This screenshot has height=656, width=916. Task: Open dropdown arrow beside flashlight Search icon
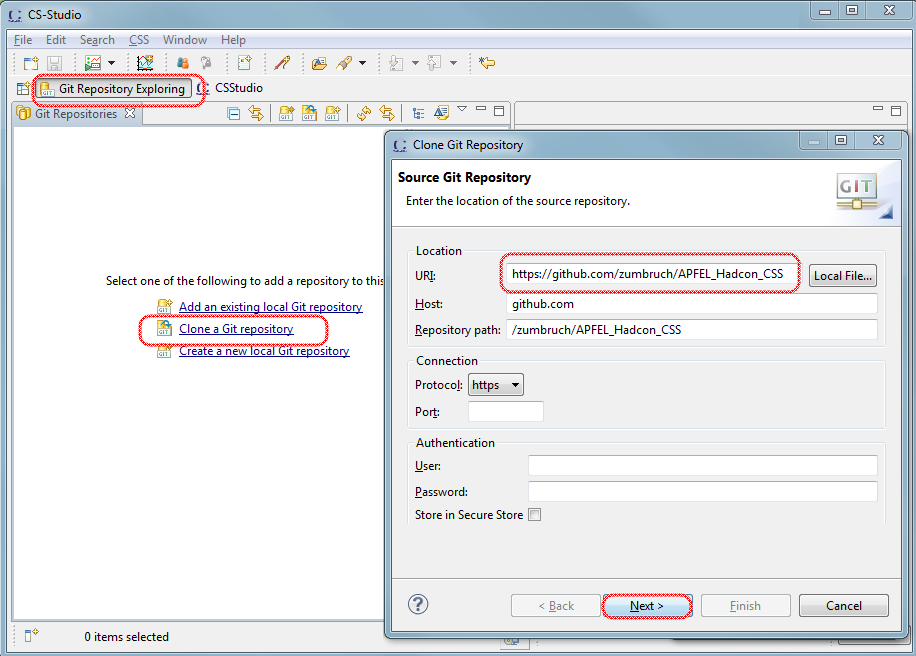362,63
